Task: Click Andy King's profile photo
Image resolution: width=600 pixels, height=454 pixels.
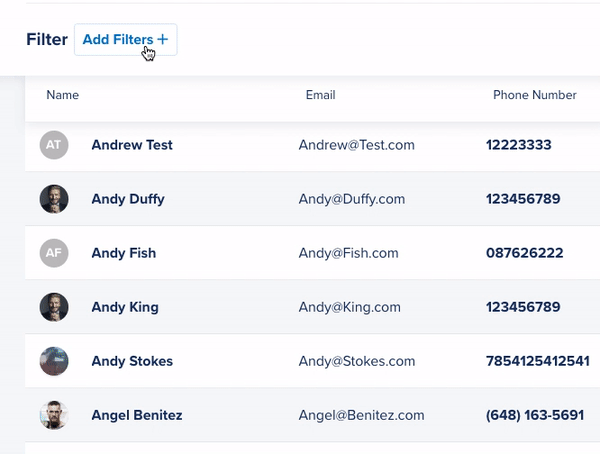Action: pos(54,307)
